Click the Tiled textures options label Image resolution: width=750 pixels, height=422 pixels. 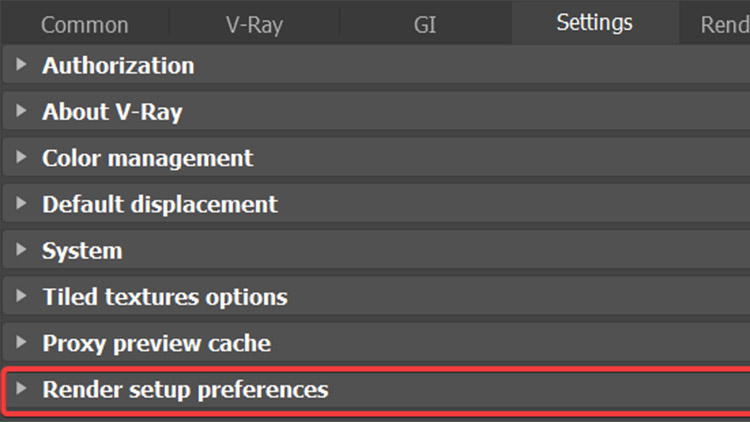pos(165,297)
